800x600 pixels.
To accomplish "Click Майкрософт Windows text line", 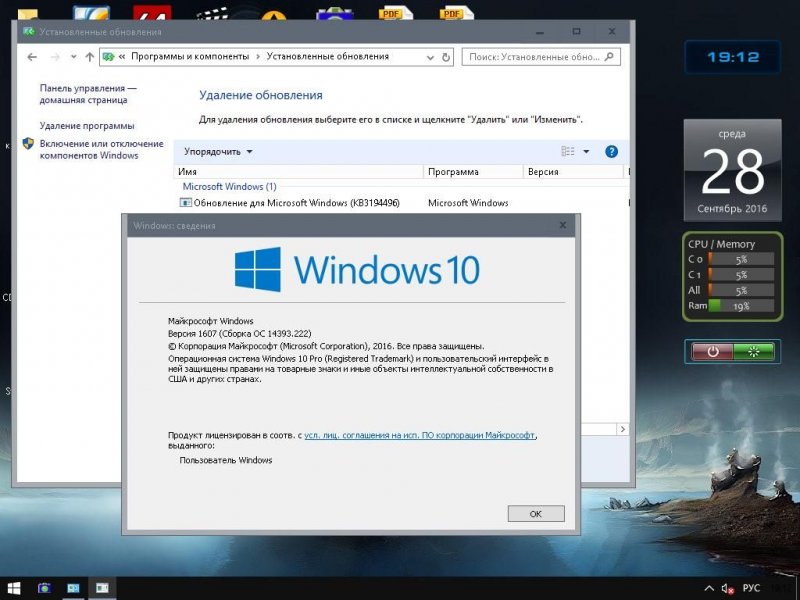I will click(x=211, y=321).
